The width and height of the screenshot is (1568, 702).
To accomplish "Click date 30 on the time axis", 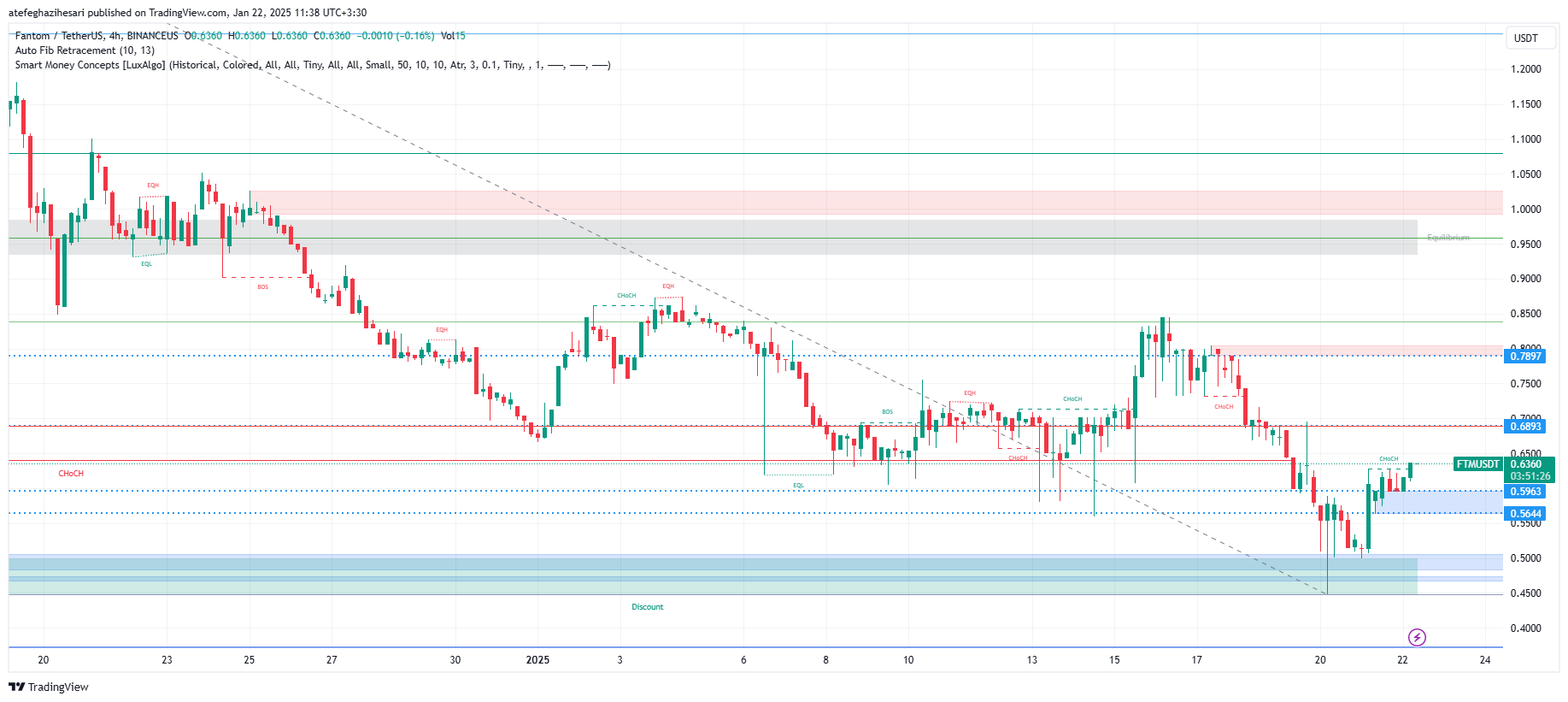I will click(455, 660).
